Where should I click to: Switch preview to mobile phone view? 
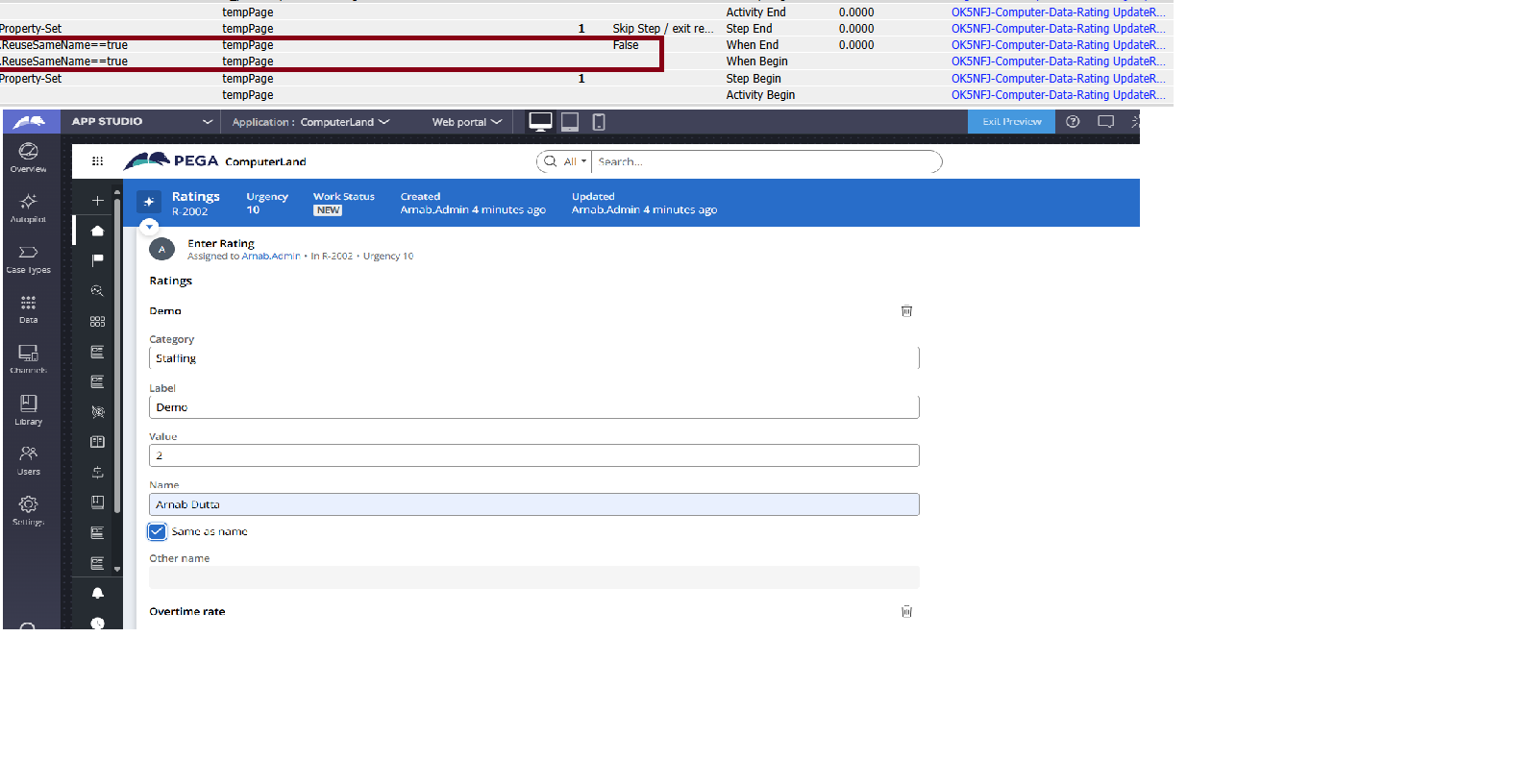pos(599,122)
